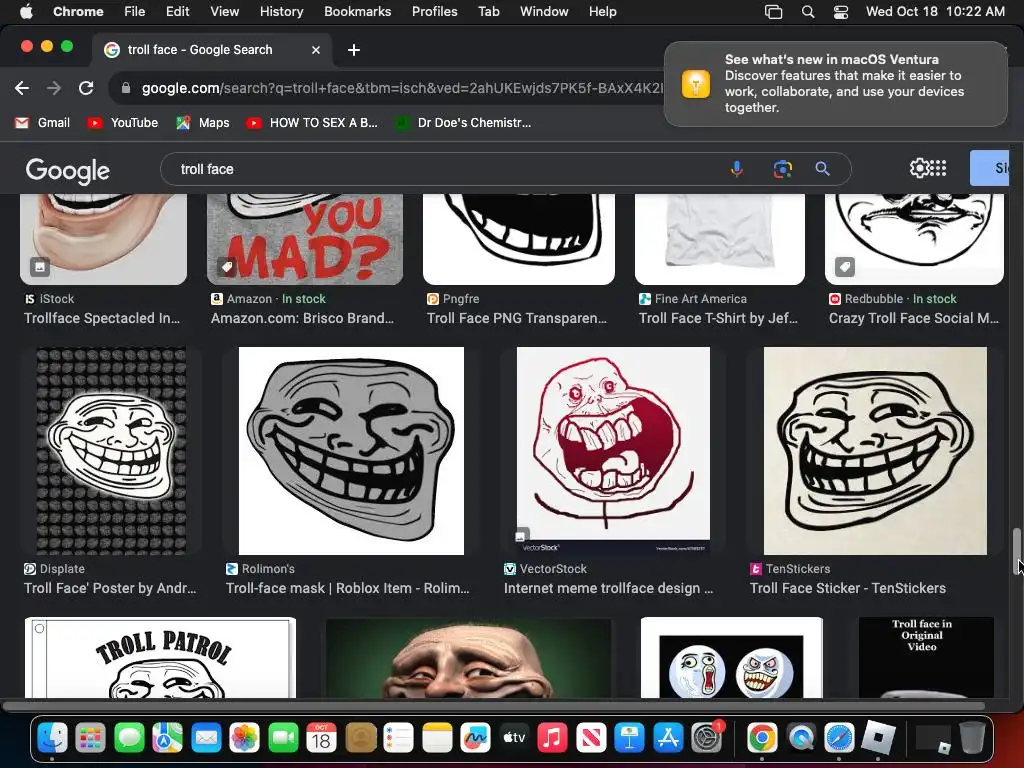
Task: Open 'Troll-face mask | Roblox Item' link
Action: (347, 588)
